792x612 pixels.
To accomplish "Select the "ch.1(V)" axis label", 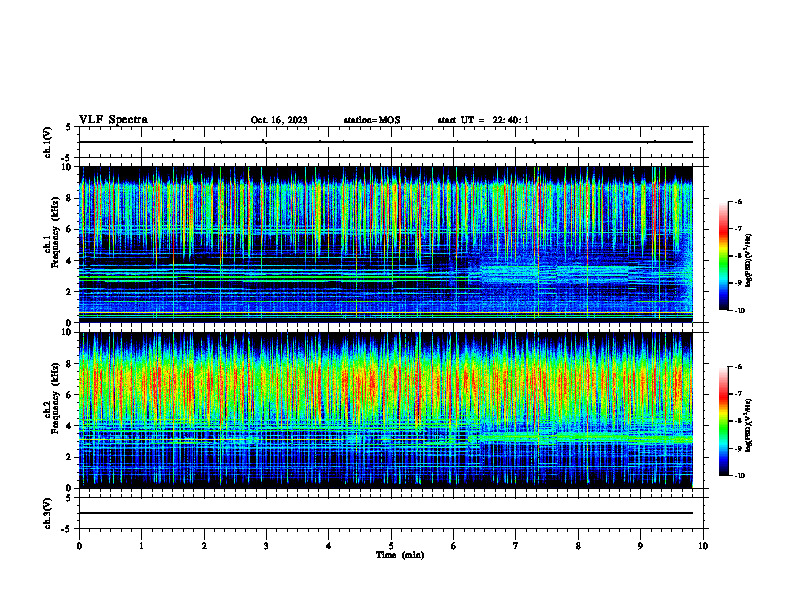I will tap(48, 142).
